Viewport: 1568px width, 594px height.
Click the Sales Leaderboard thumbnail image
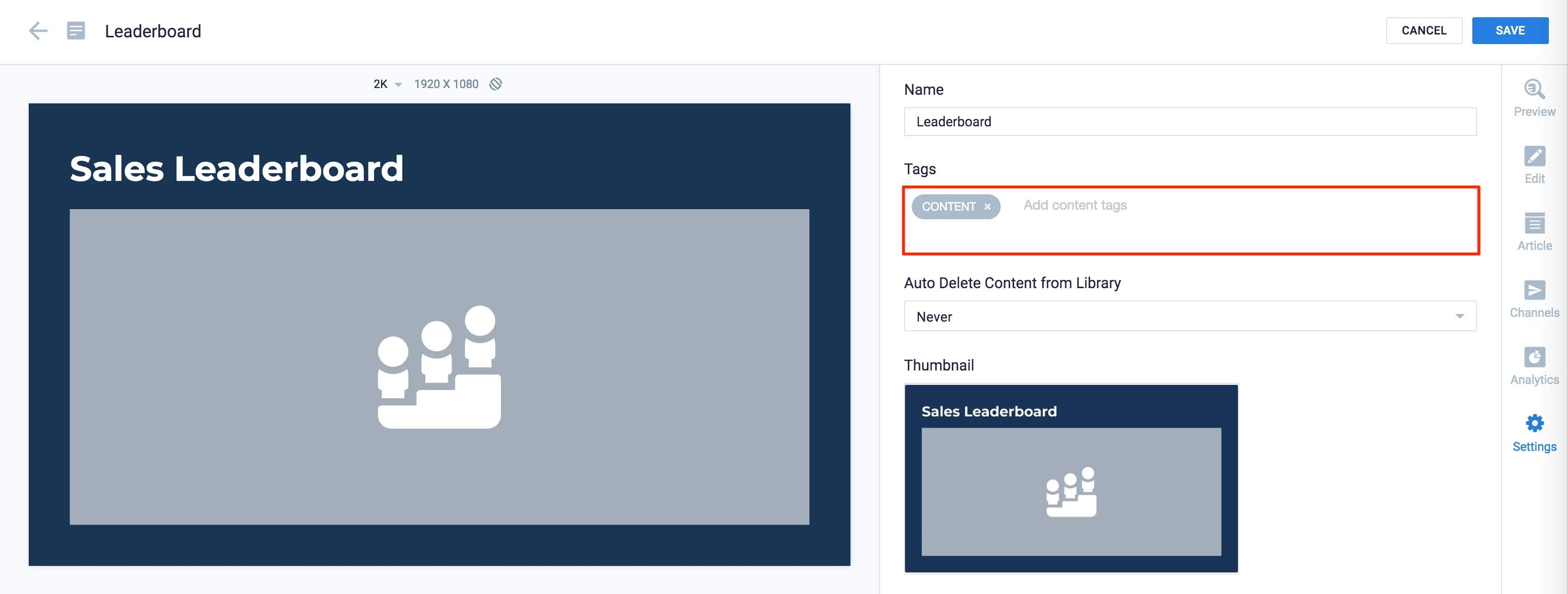tap(1071, 478)
